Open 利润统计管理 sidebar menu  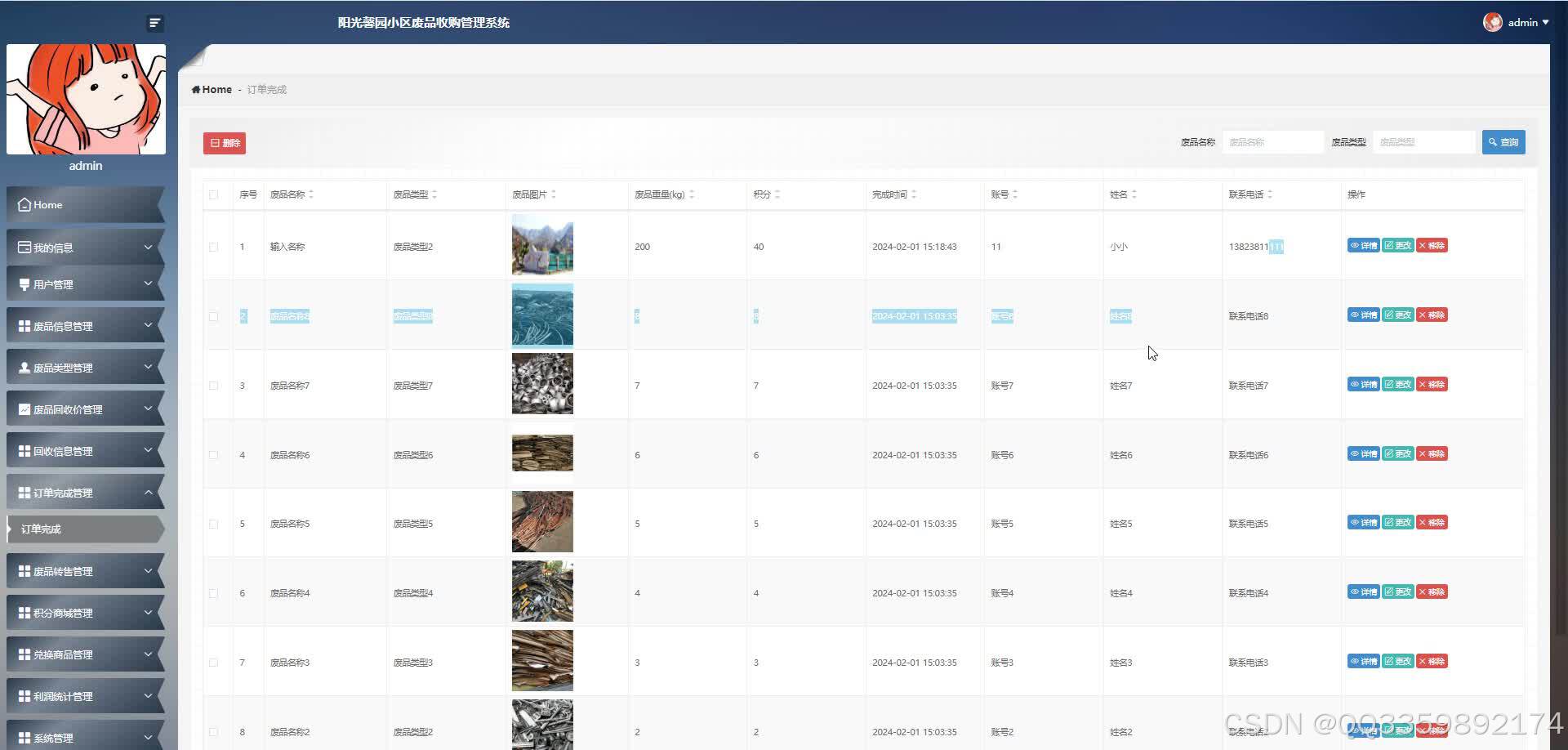click(x=85, y=696)
